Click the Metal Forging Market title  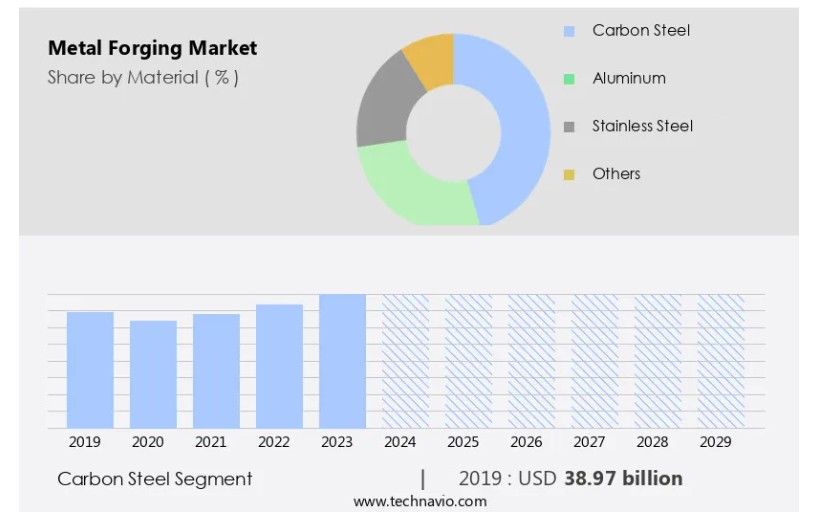coord(152,48)
